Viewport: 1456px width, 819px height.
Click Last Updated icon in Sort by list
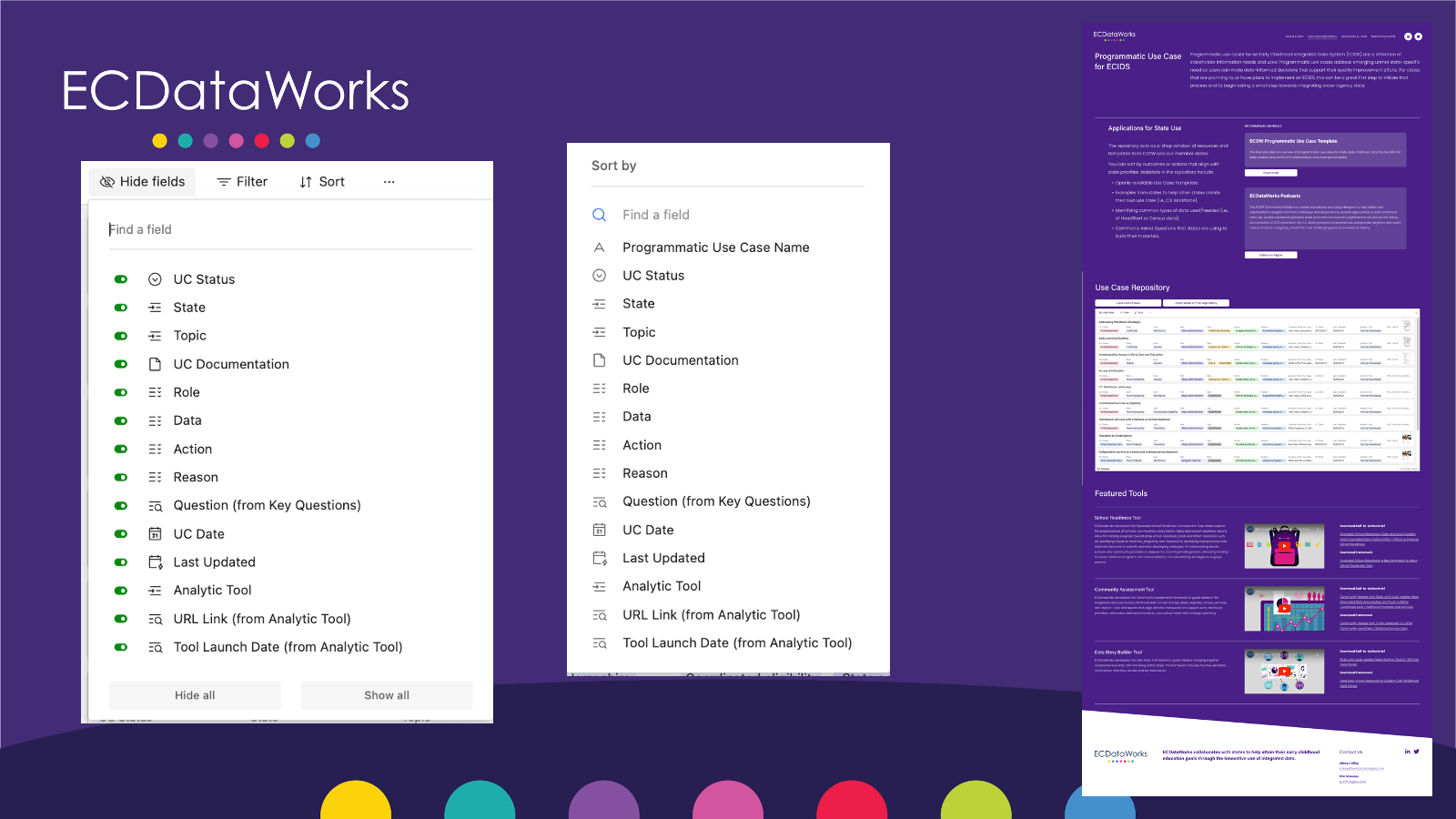pyautogui.click(x=599, y=558)
